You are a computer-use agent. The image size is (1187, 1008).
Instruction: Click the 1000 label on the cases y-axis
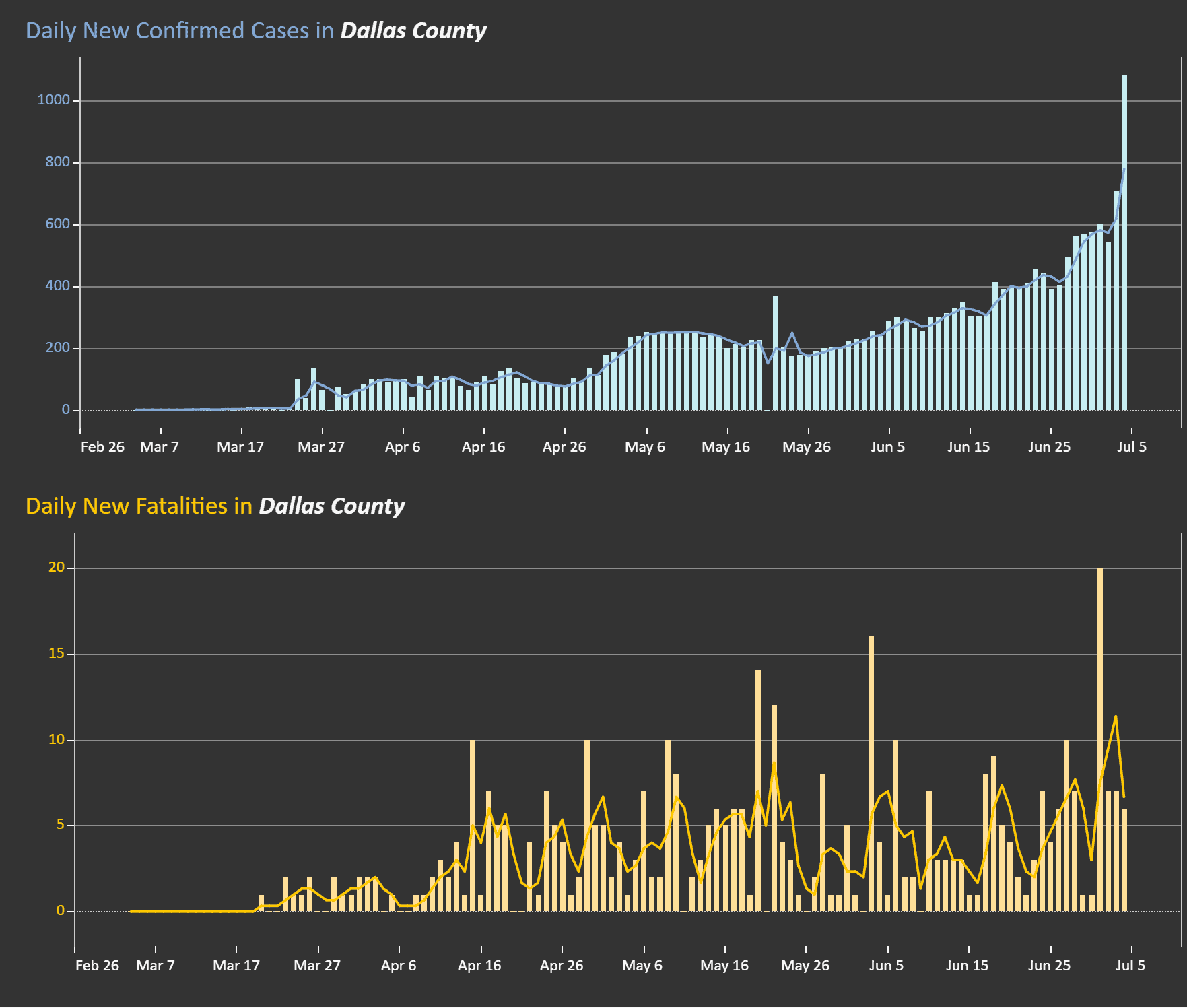pyautogui.click(x=54, y=100)
